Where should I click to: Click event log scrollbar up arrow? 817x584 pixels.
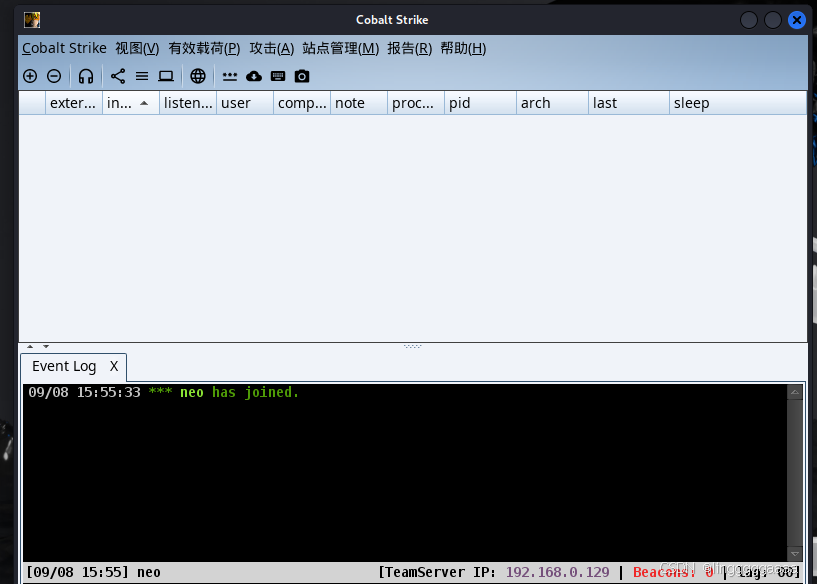[x=795, y=392]
